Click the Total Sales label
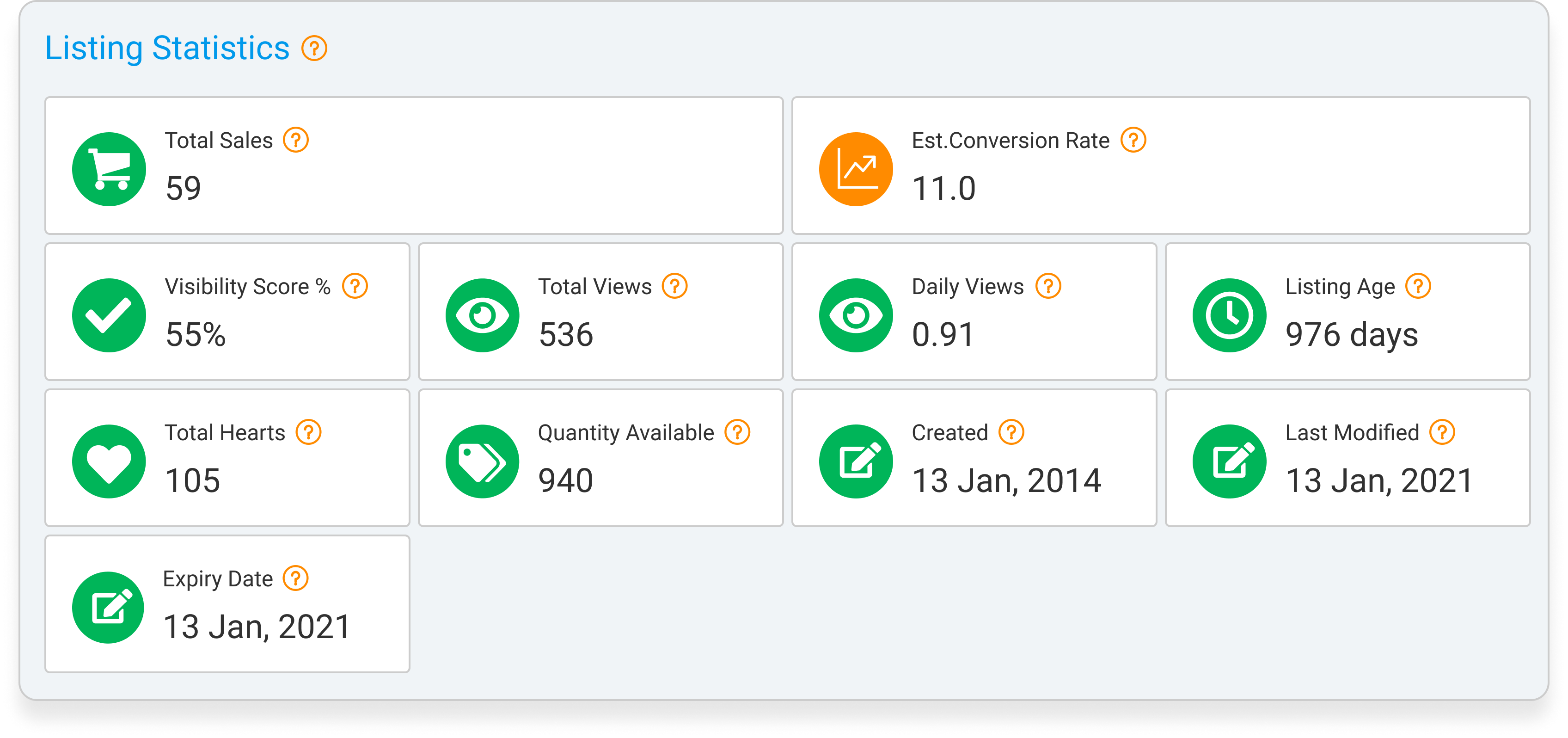 (219, 140)
